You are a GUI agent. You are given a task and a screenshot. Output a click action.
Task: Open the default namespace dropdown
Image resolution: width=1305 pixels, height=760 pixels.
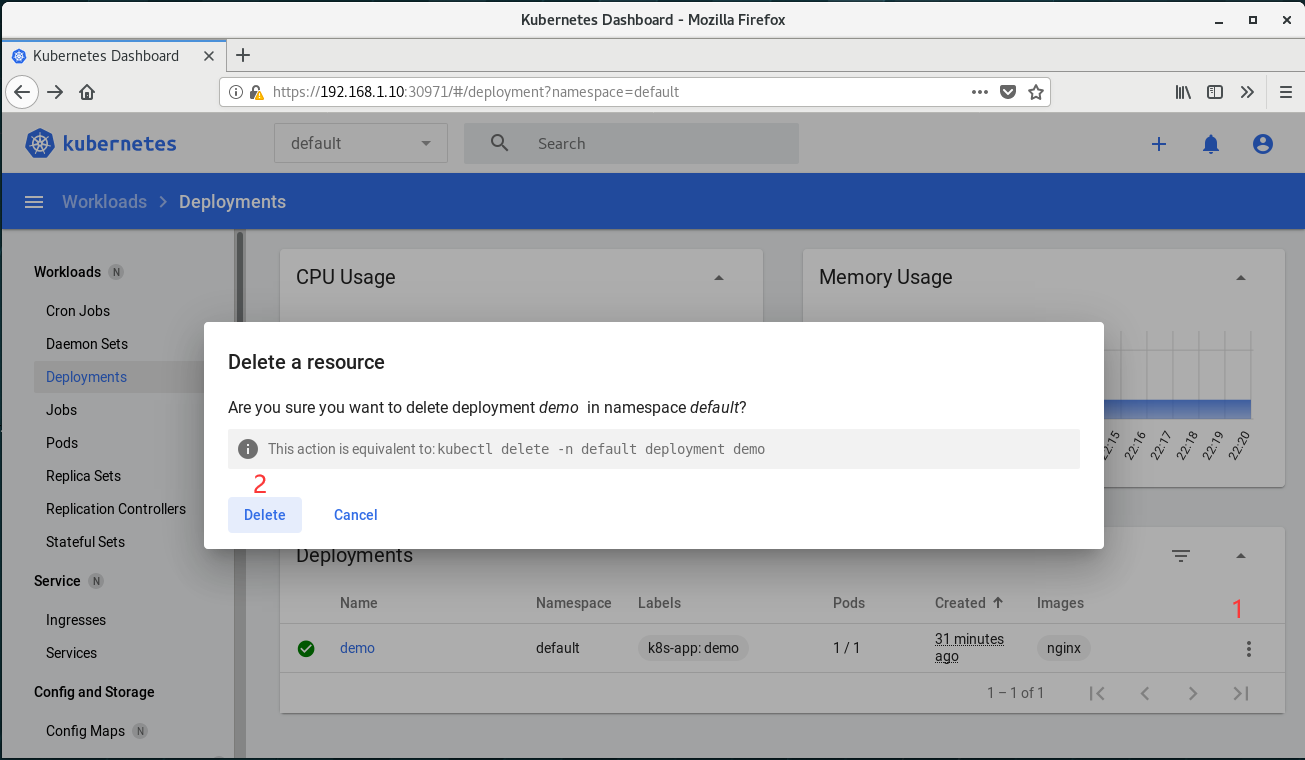(x=360, y=144)
